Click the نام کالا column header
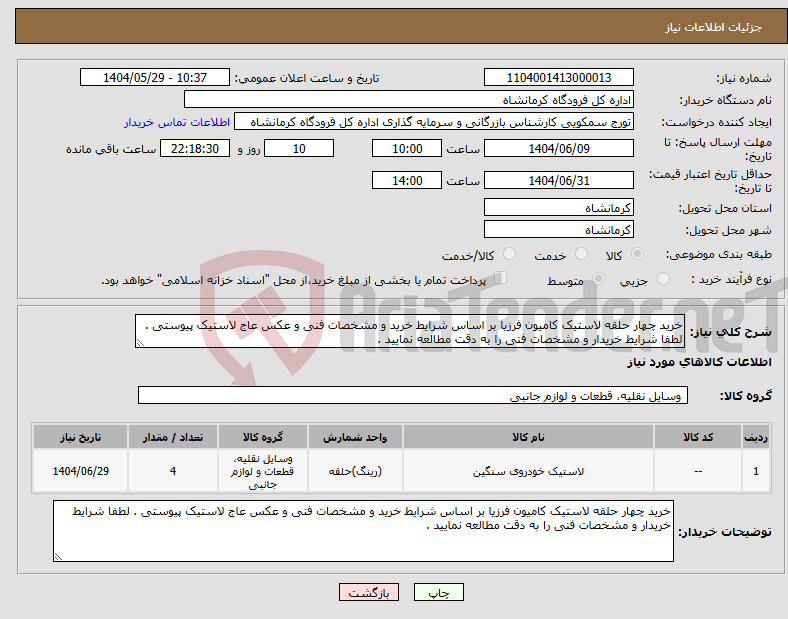This screenshot has width=788, height=619. (528, 437)
